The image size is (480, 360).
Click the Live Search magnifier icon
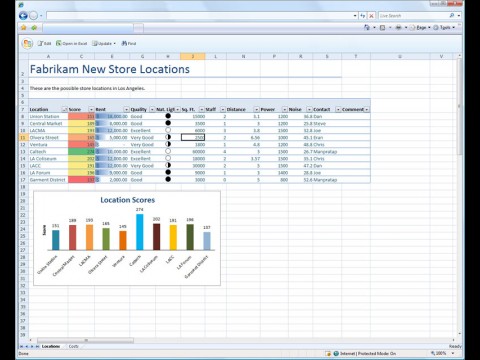click(x=452, y=16)
